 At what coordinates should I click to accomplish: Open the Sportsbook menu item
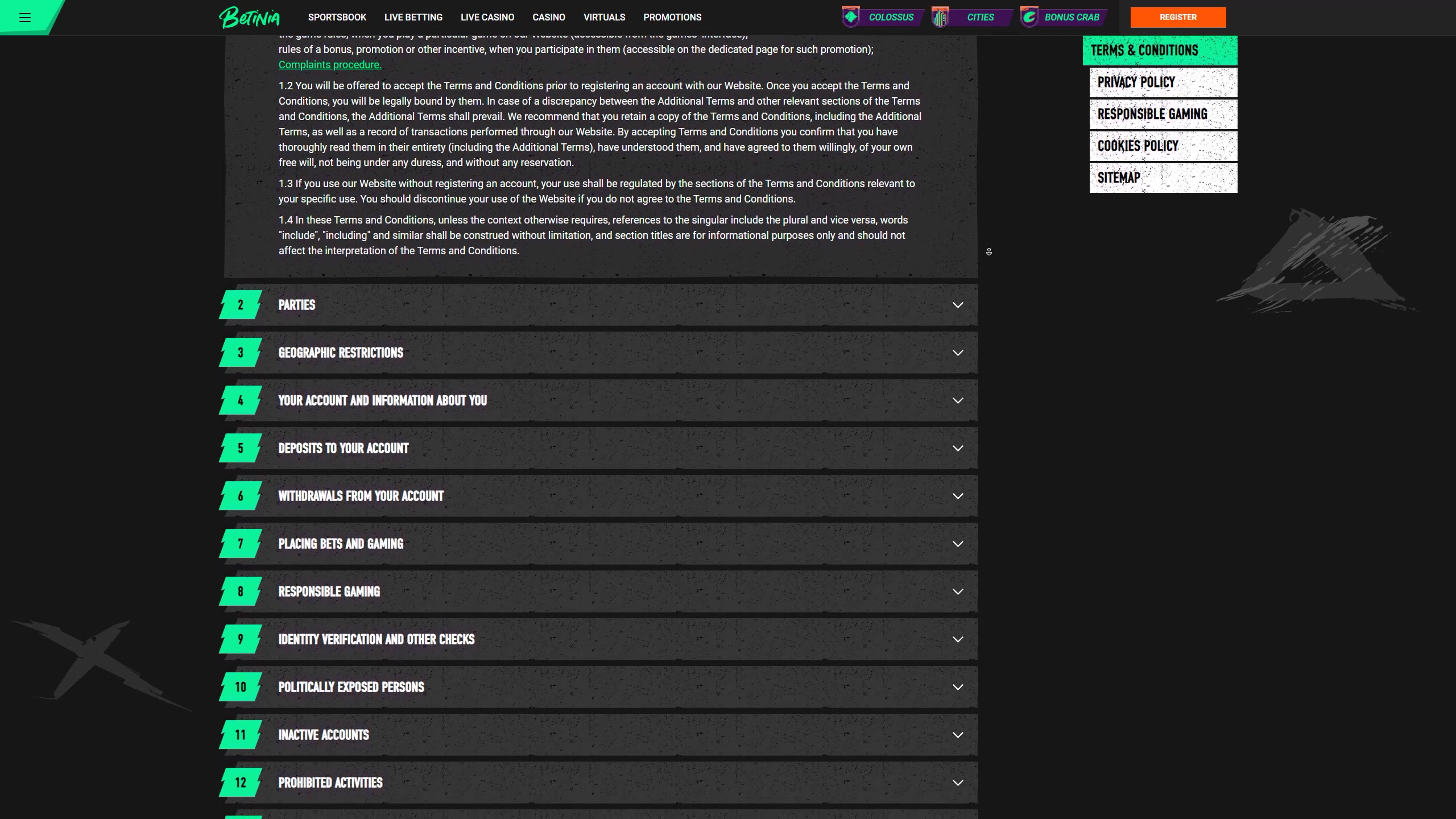click(x=337, y=17)
